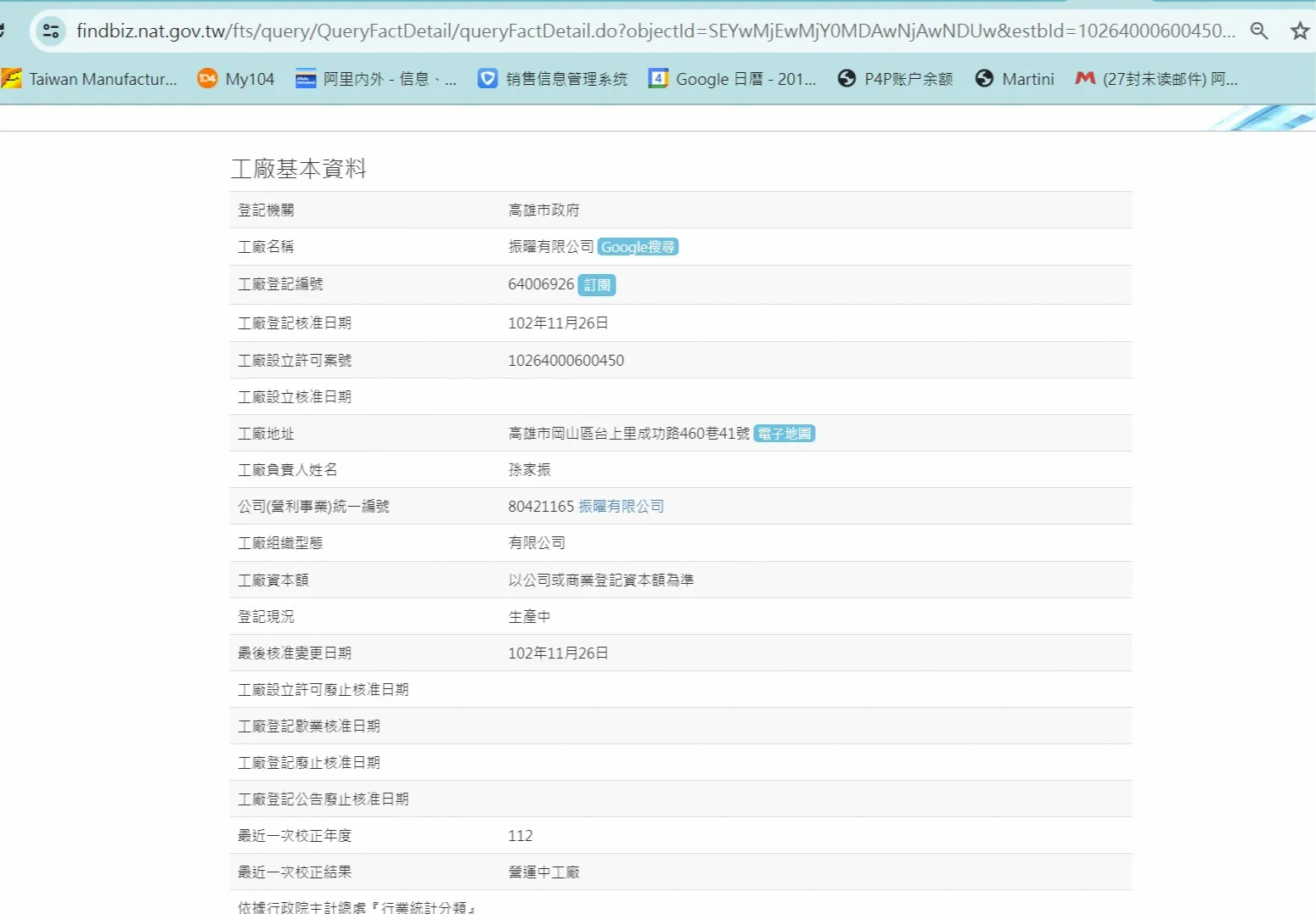Screen dimensions: 1316x914
Task: Open the 電子地圖 map button
Action: (x=785, y=434)
